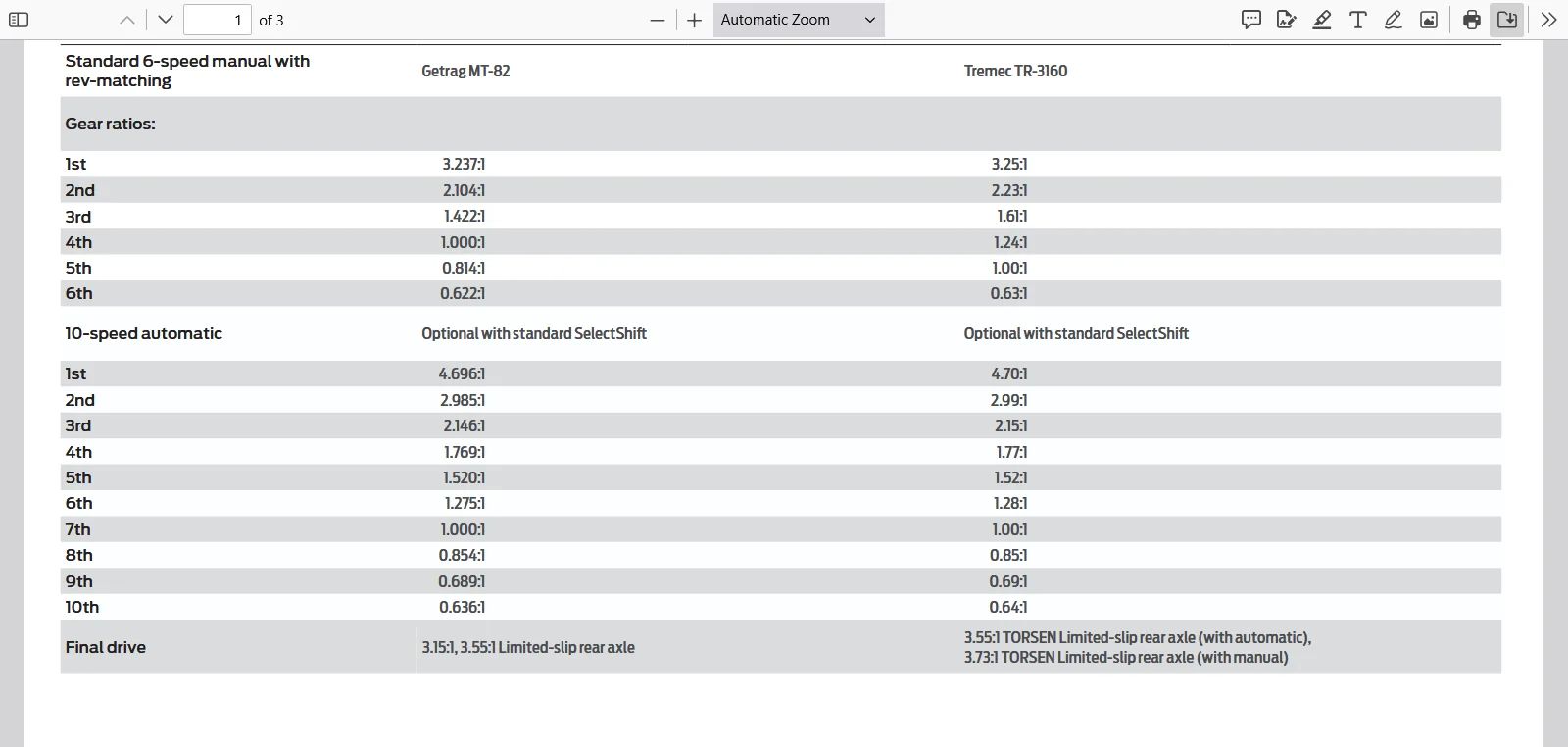
Task: Open the add signature tool
Action: [x=1287, y=20]
